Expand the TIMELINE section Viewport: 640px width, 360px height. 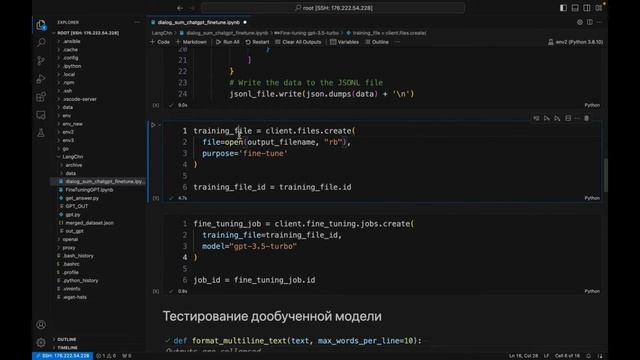tap(67, 348)
